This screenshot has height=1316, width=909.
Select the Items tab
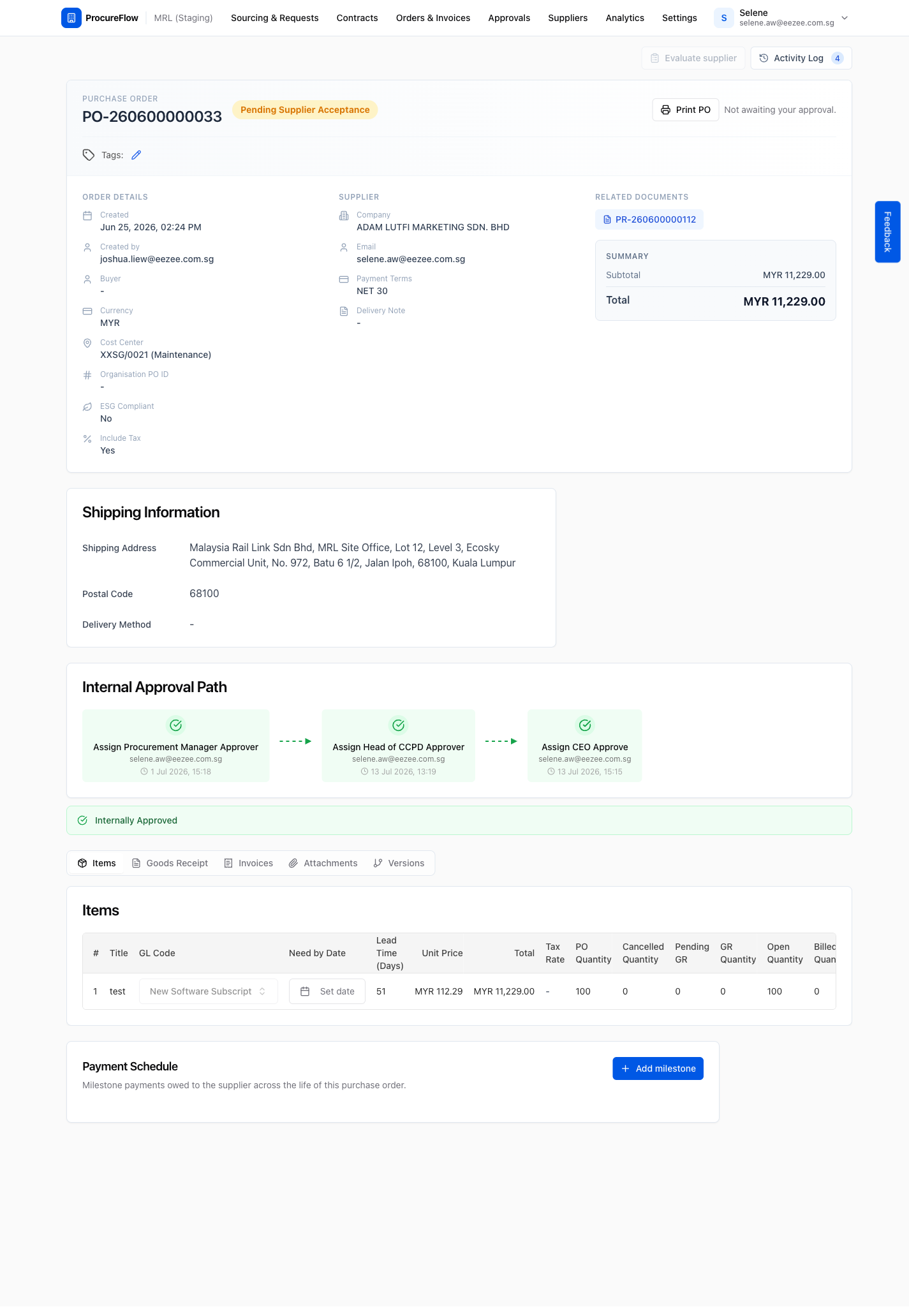tap(97, 863)
